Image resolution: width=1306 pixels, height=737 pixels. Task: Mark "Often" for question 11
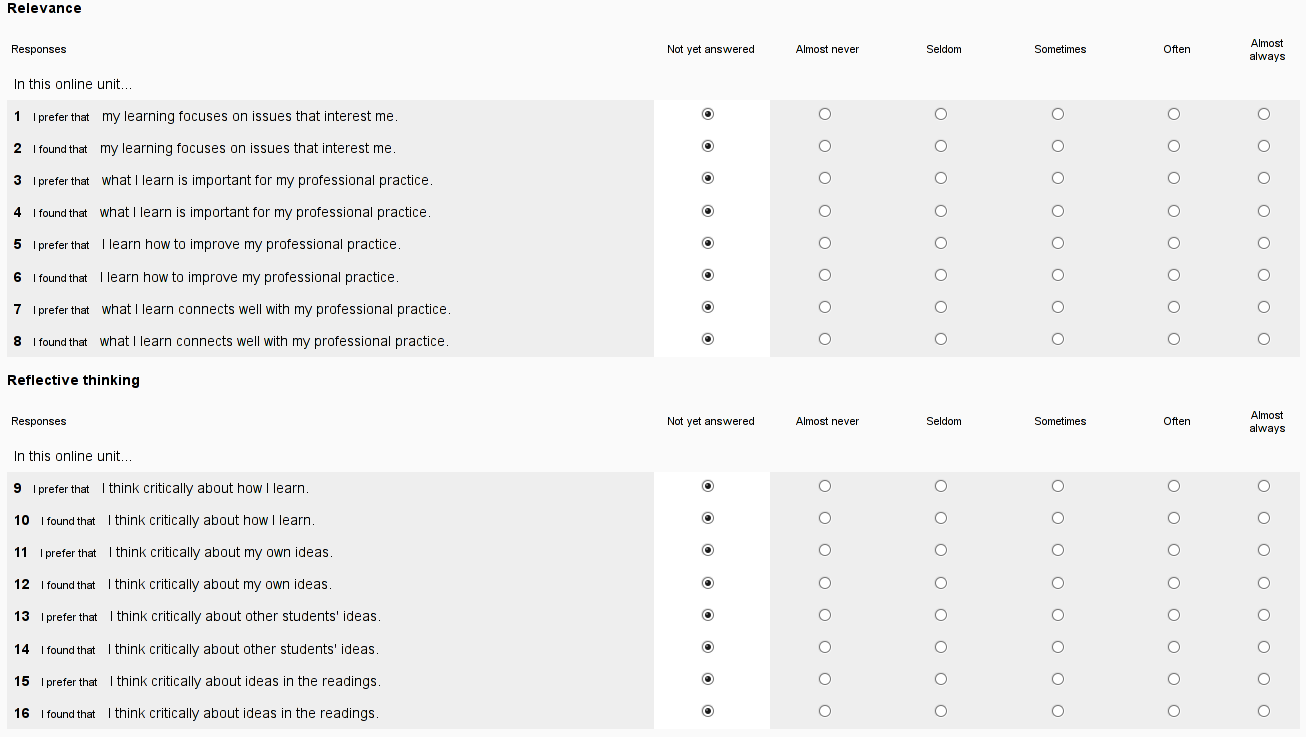pos(1174,550)
